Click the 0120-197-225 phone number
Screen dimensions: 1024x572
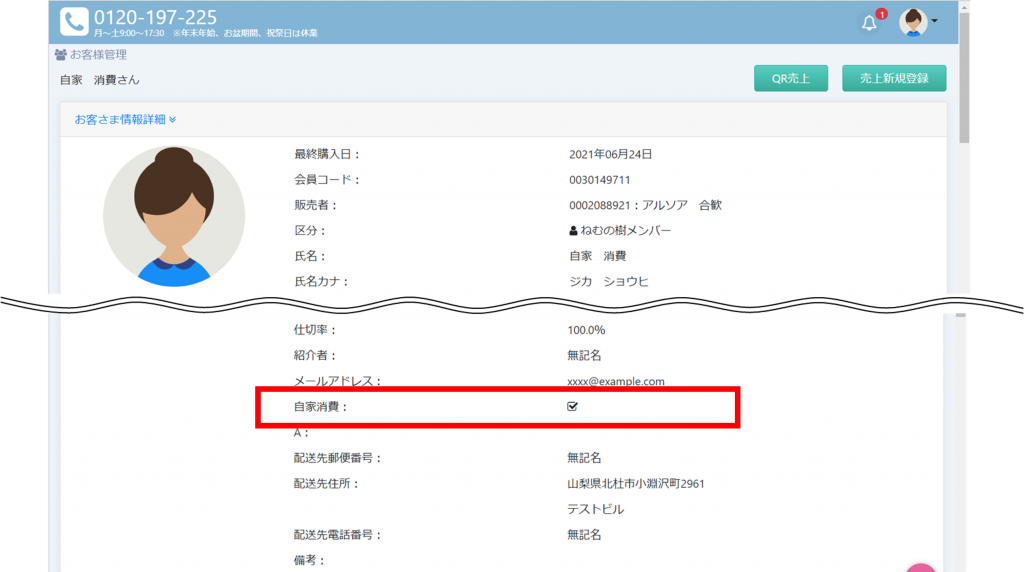pos(155,17)
